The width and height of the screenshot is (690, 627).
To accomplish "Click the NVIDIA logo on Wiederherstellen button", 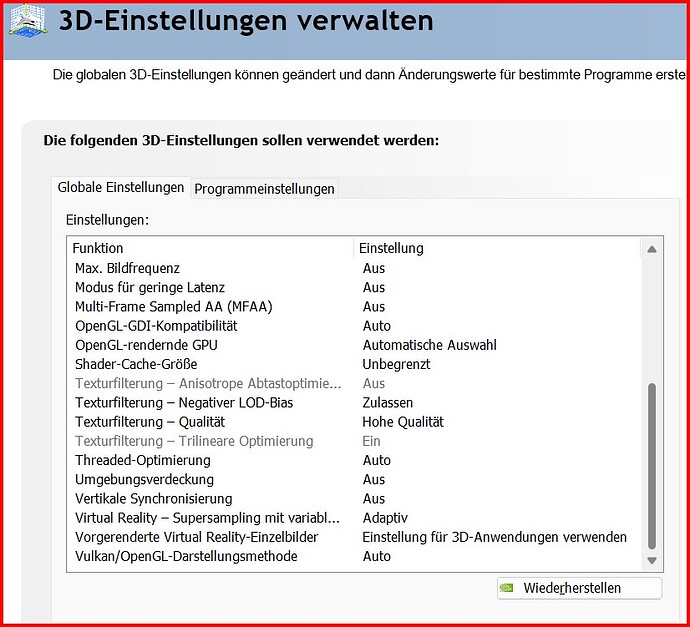I will coord(507,588).
